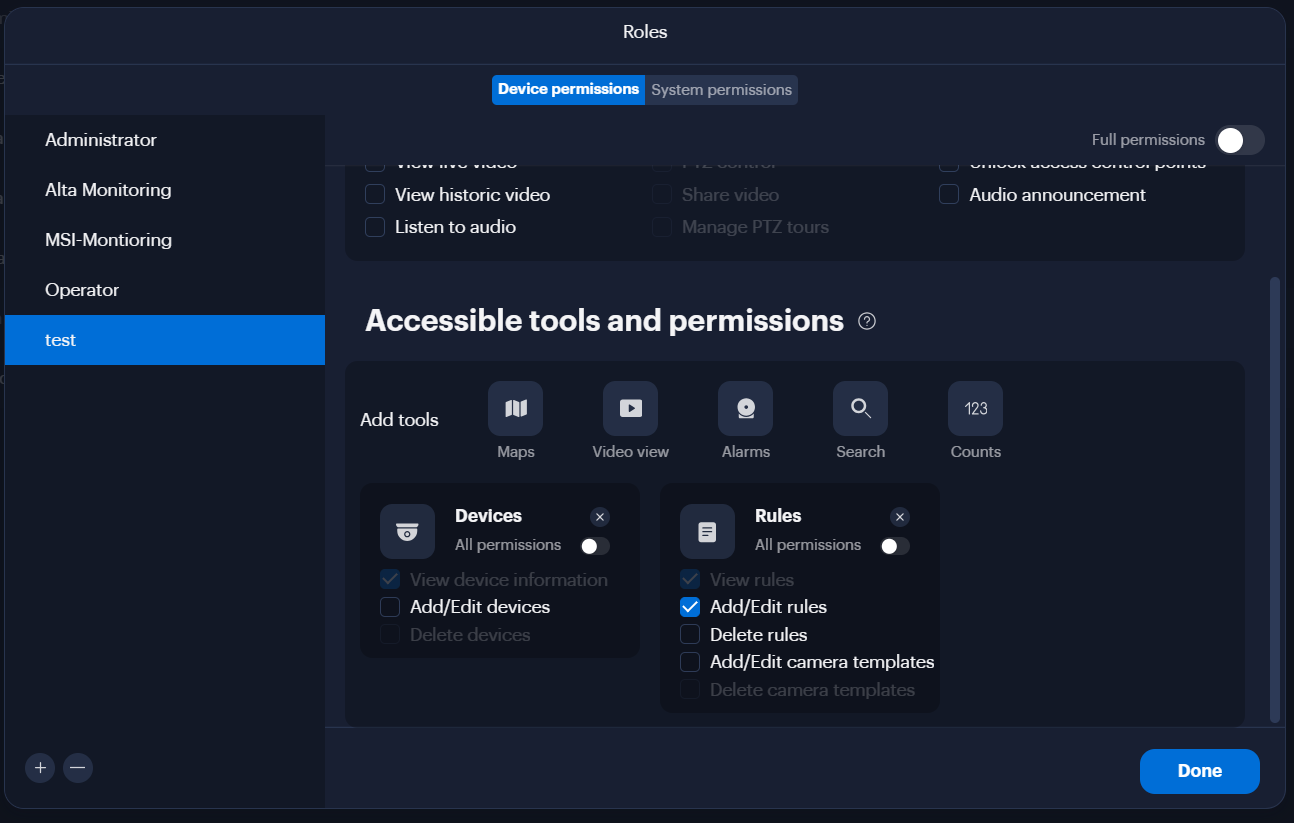The width and height of the screenshot is (1294, 823).
Task: Uncheck Add/Edit rules checkbox
Action: pyautogui.click(x=690, y=607)
